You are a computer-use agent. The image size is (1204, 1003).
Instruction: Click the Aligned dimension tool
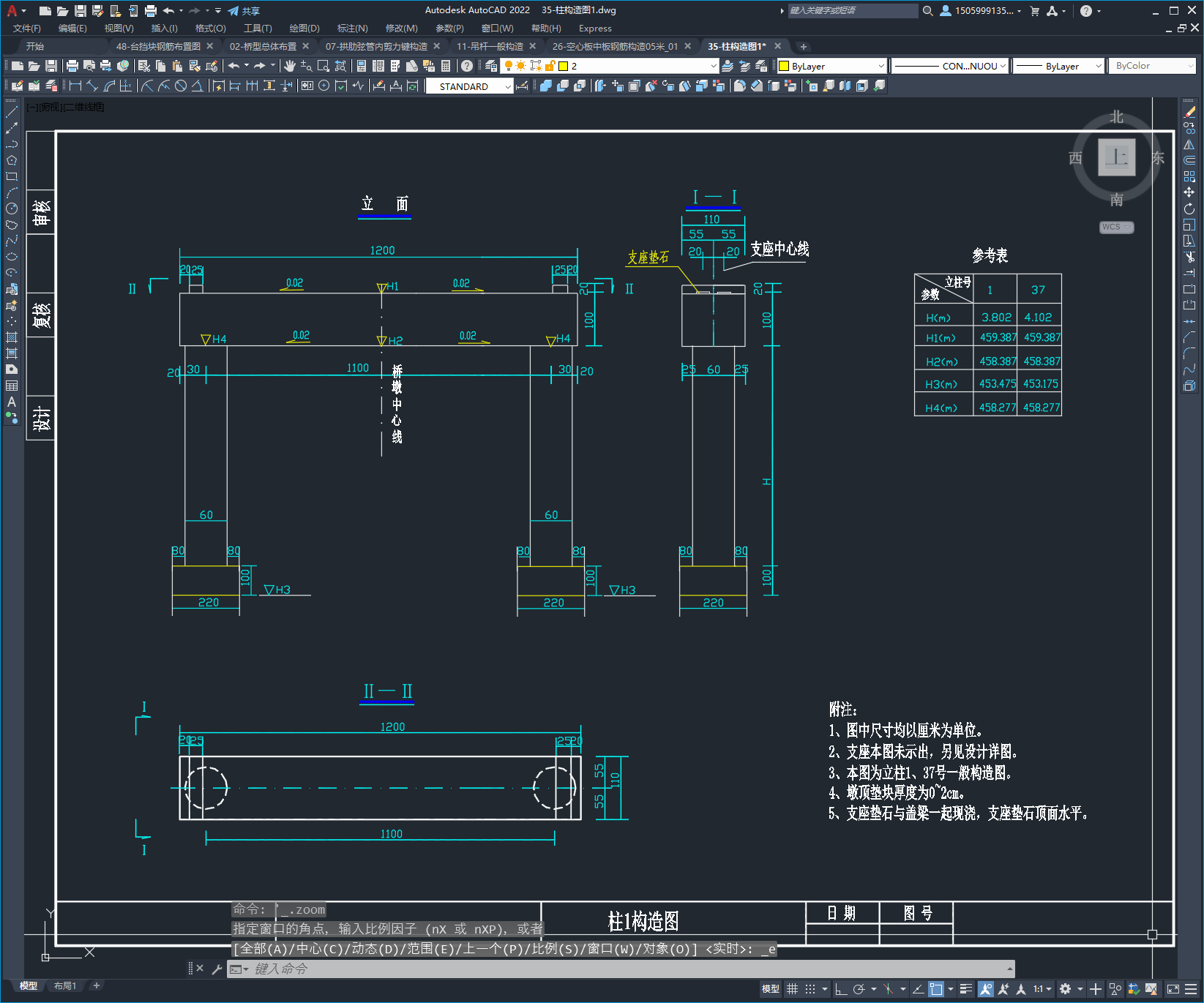pos(92,86)
